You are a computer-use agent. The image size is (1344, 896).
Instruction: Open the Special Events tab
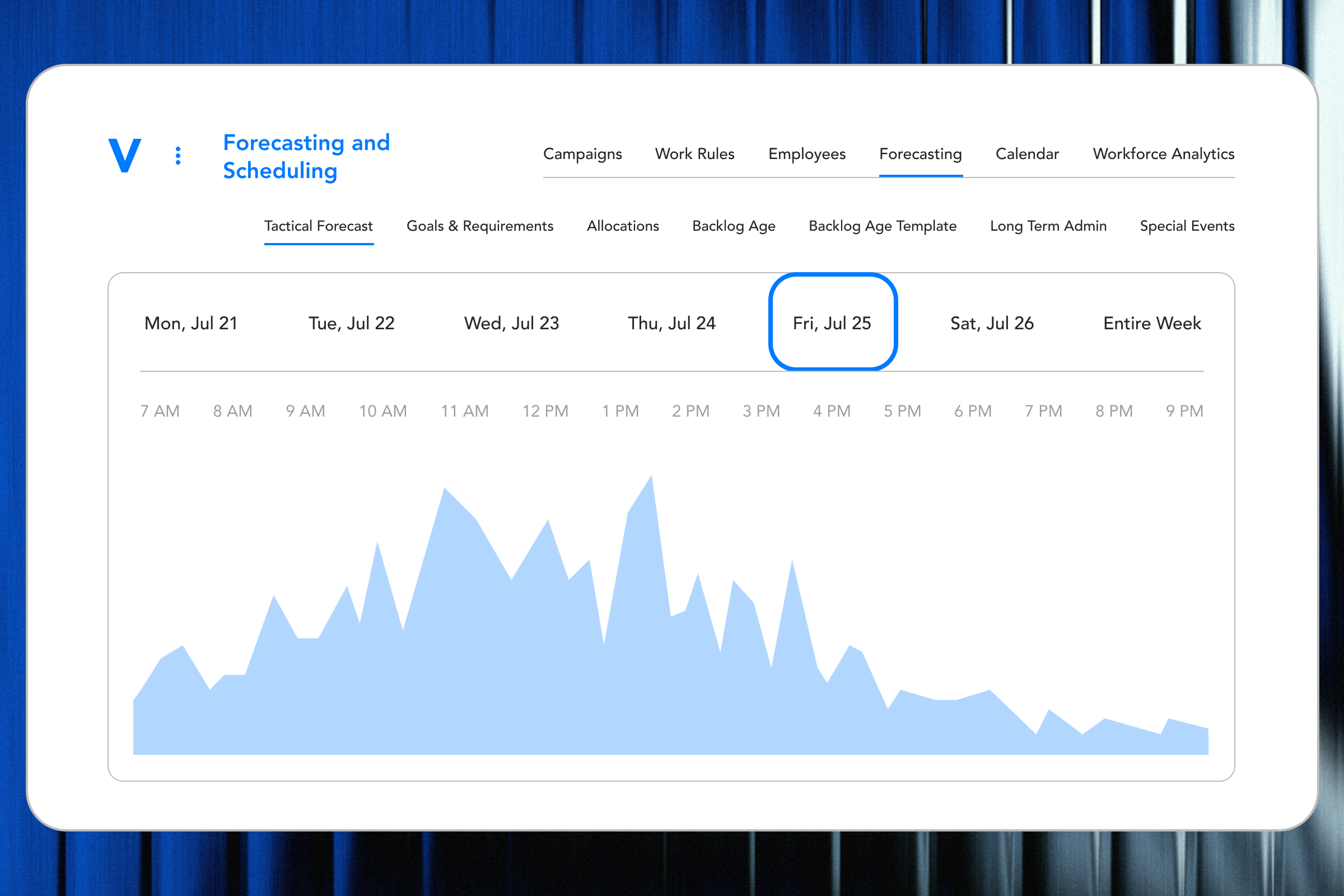(x=1187, y=226)
